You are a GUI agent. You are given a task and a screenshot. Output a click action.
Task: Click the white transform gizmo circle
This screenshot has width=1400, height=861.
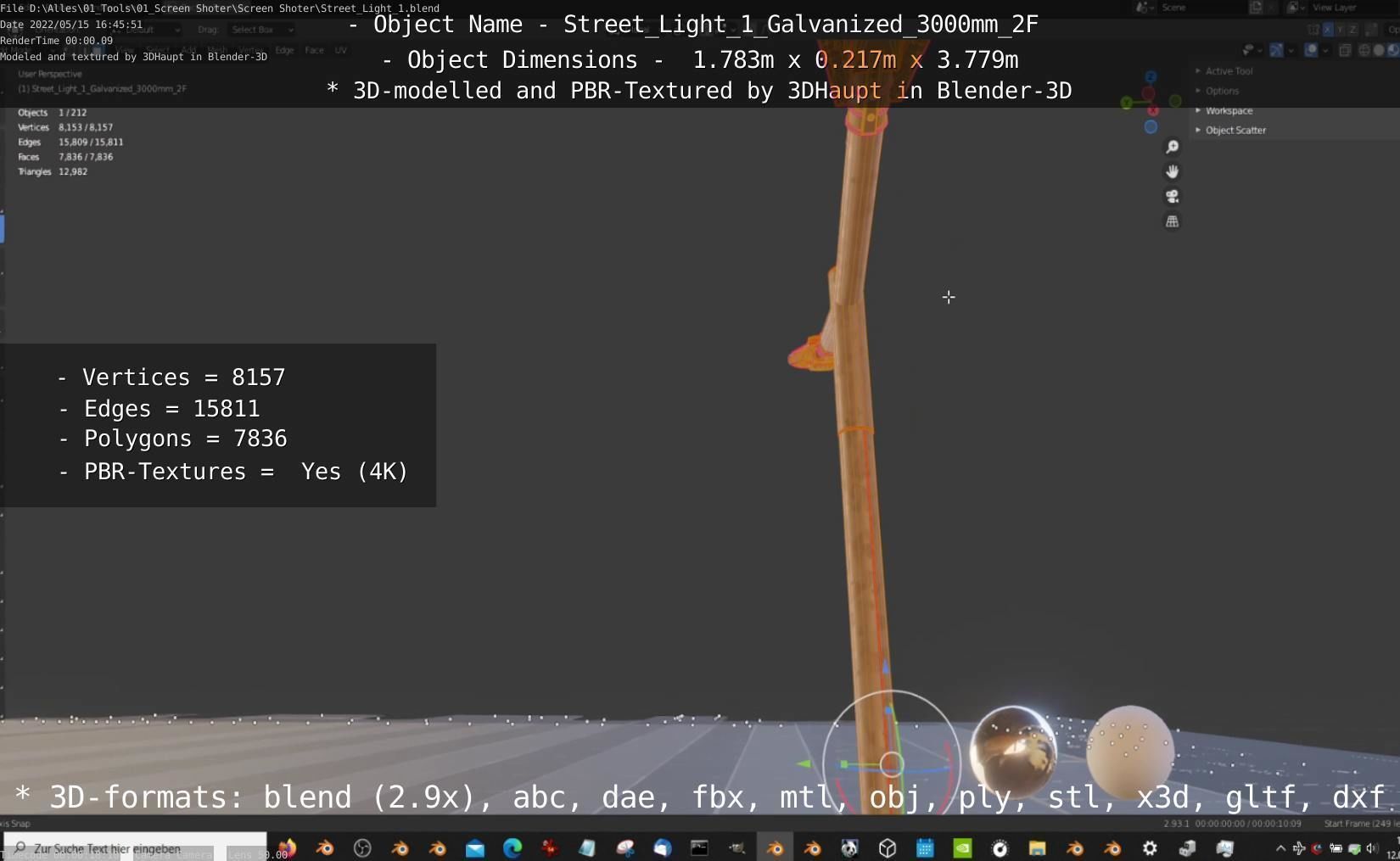point(891,764)
